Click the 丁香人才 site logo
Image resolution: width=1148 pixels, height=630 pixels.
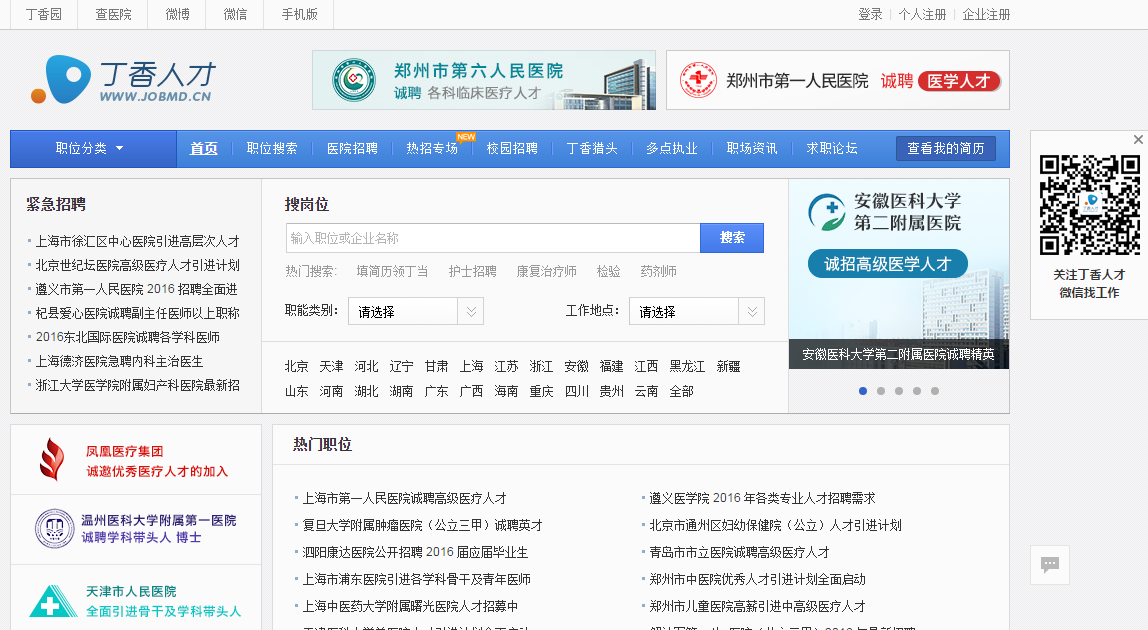click(124, 79)
